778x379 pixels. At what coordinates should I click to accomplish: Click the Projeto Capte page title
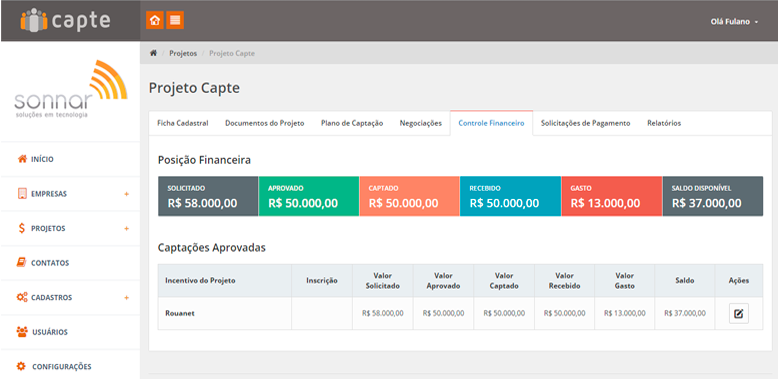click(x=194, y=88)
